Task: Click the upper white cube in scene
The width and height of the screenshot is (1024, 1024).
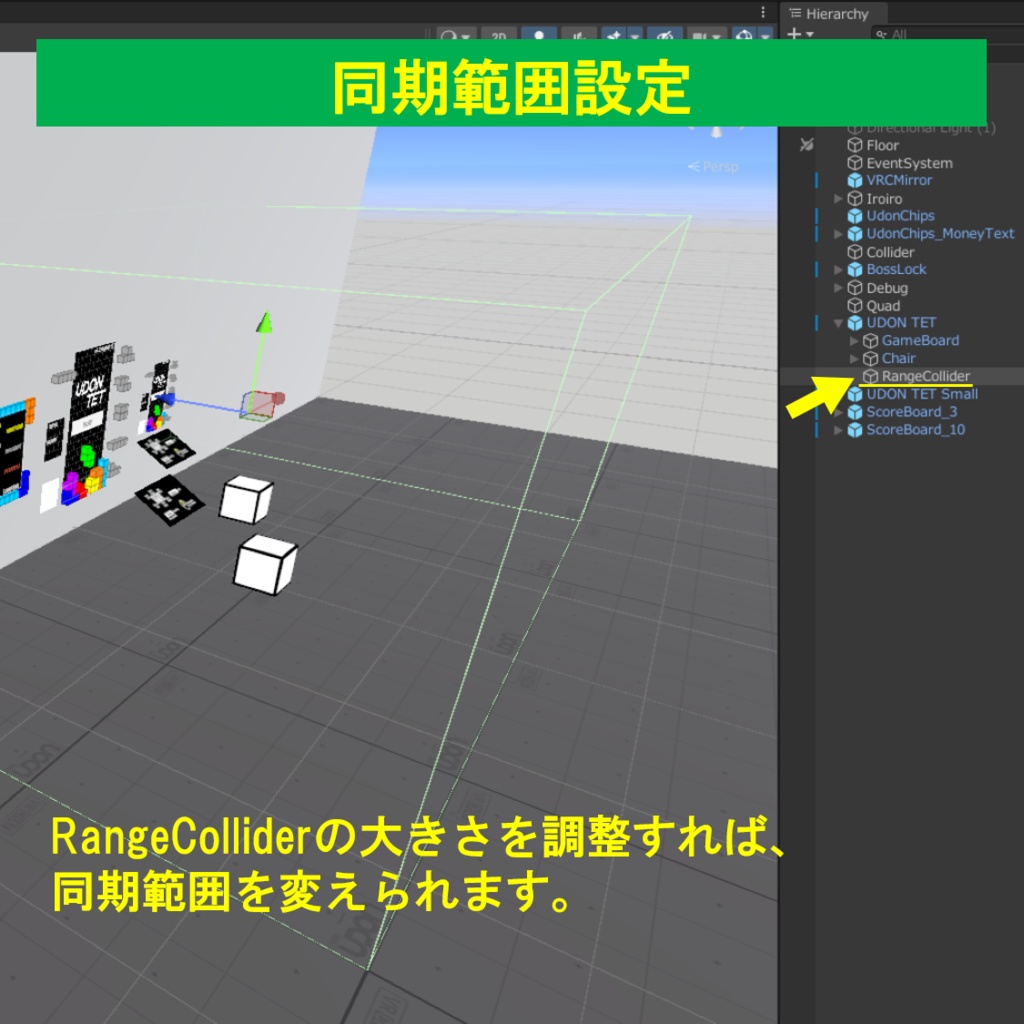Action: tap(246, 500)
